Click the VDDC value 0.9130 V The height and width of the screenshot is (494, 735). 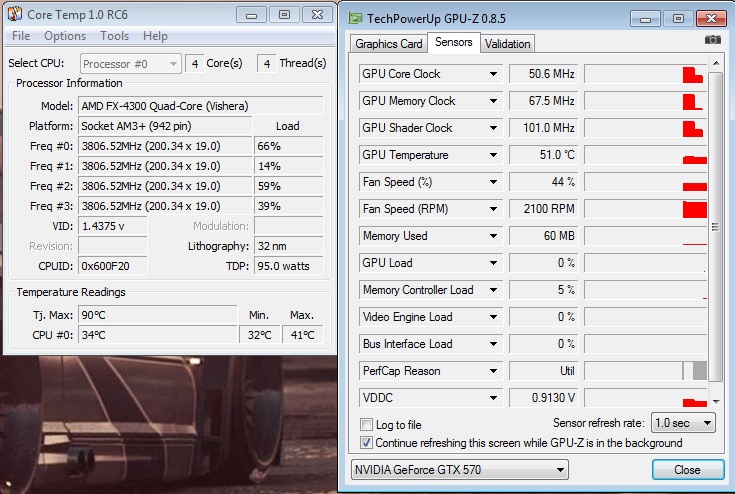[544, 398]
